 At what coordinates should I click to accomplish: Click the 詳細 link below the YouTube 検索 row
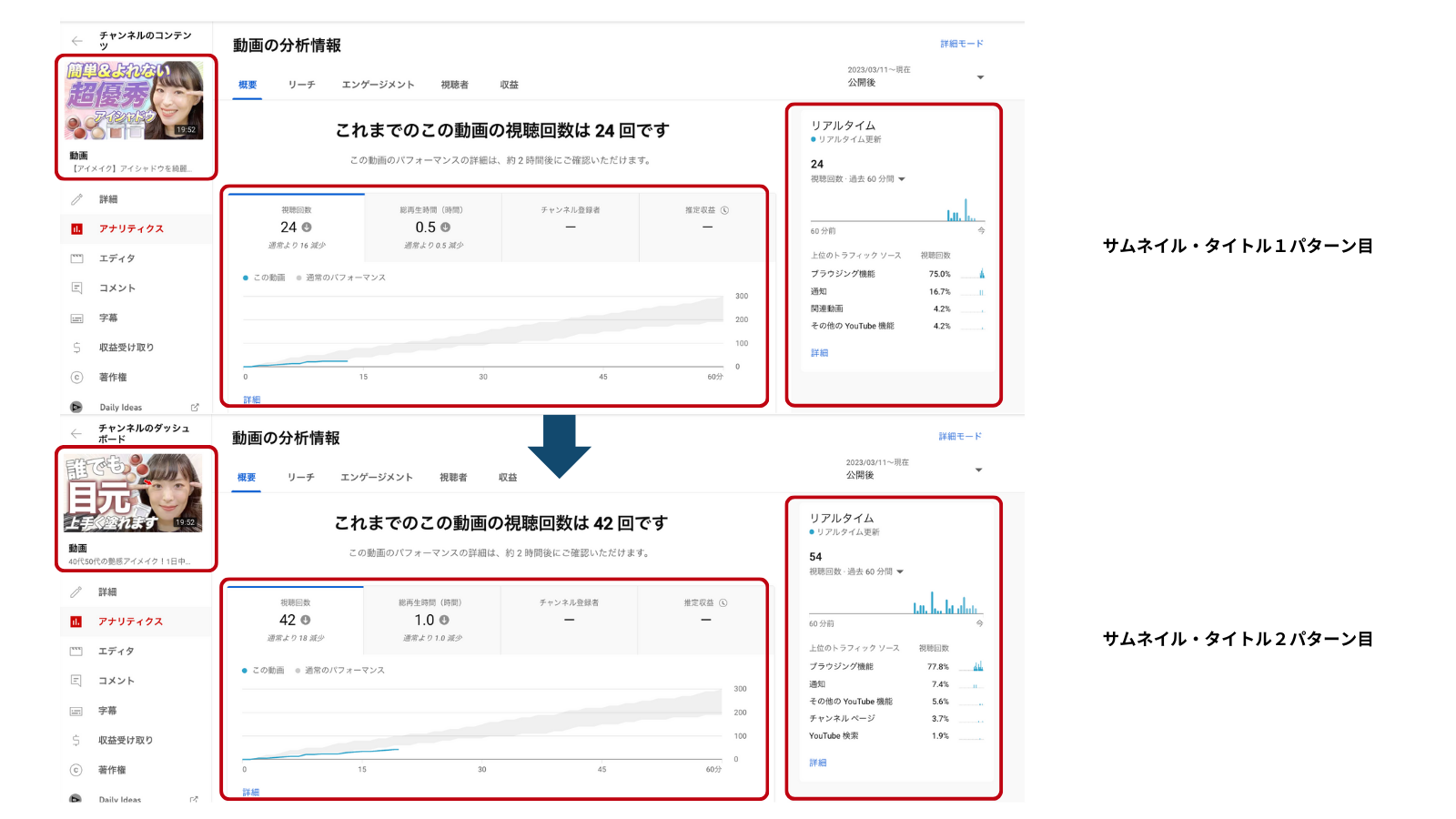coord(818,763)
